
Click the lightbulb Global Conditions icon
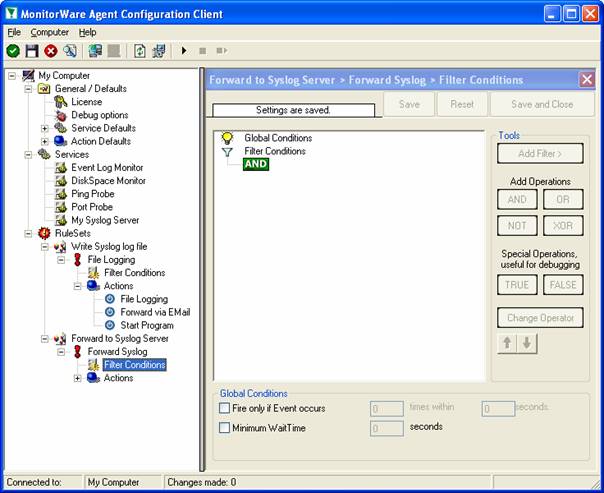[x=227, y=138]
